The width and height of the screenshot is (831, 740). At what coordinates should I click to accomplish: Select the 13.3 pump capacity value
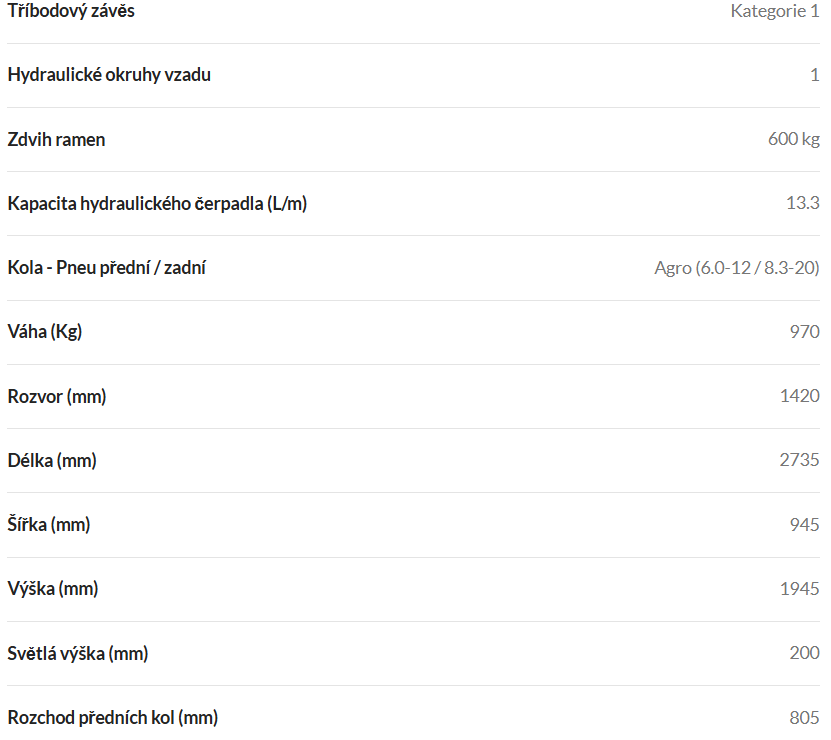tap(803, 202)
